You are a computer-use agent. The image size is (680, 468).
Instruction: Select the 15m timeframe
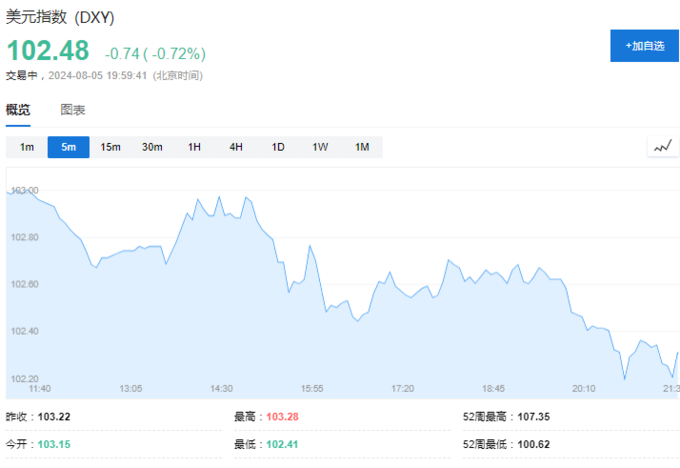110,147
